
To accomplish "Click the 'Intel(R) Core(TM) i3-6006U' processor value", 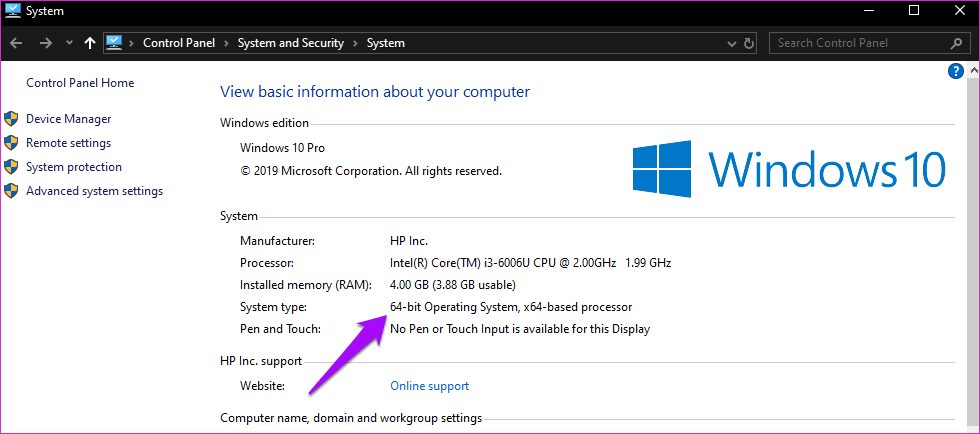I will pyautogui.click(x=531, y=263).
